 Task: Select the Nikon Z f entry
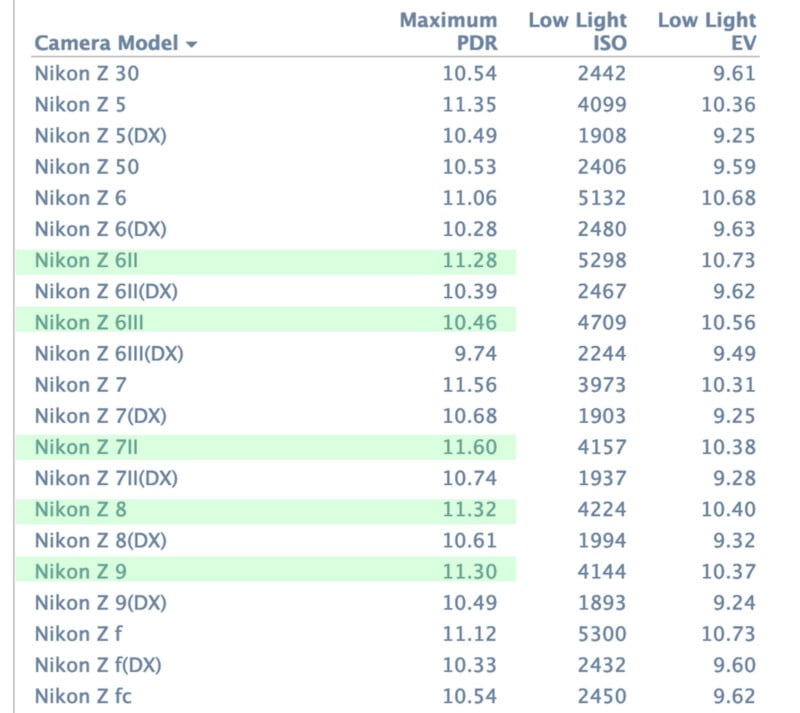pos(78,633)
